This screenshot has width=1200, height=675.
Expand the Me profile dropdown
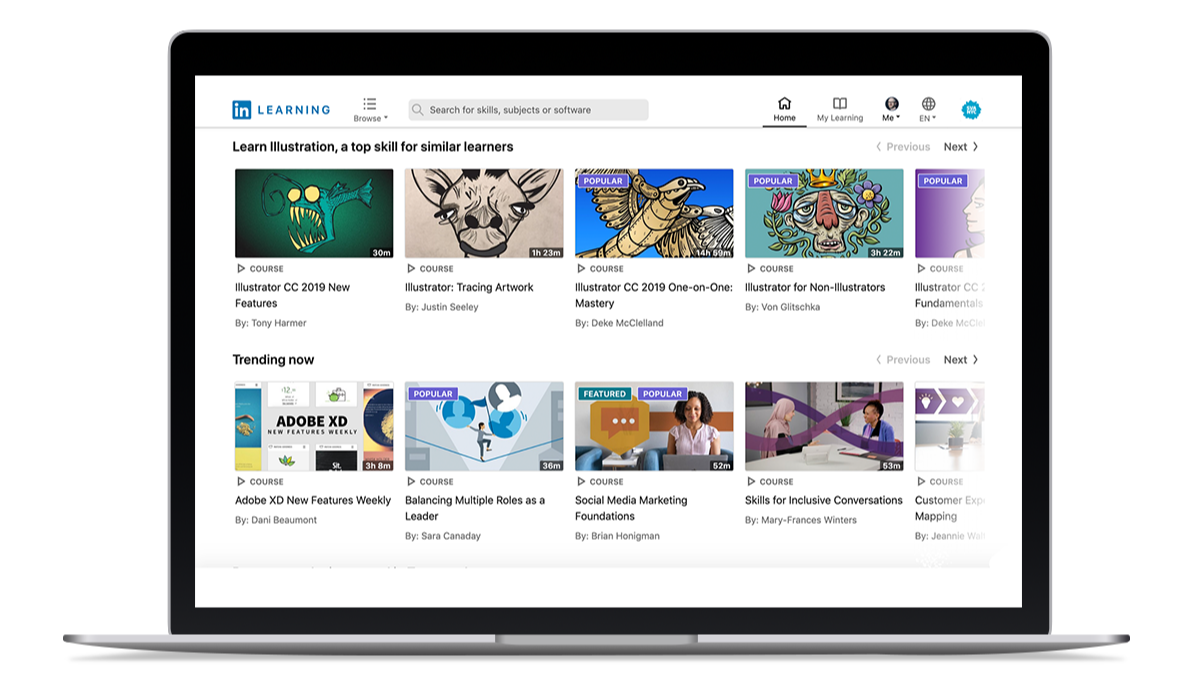(x=891, y=109)
